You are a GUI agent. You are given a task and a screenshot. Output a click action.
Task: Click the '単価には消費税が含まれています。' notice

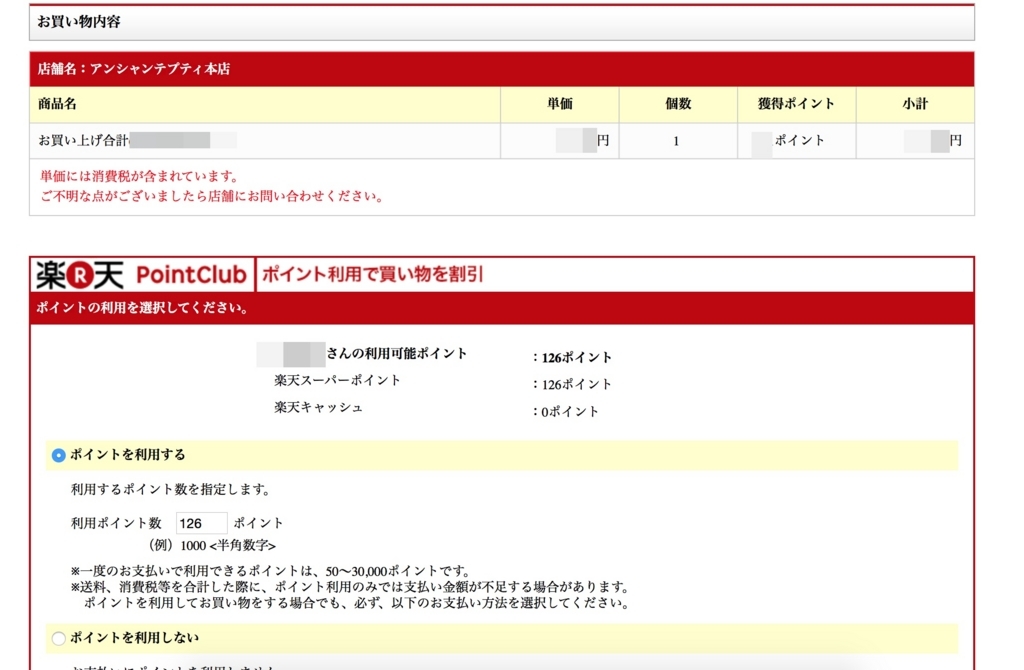pyautogui.click(x=139, y=176)
